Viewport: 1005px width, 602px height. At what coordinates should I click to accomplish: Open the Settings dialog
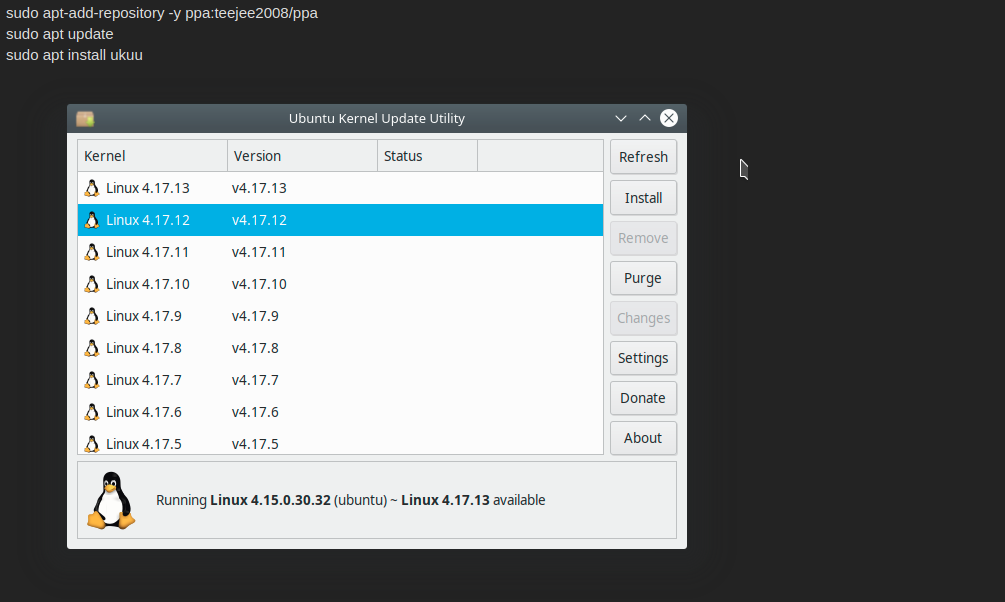(x=644, y=358)
